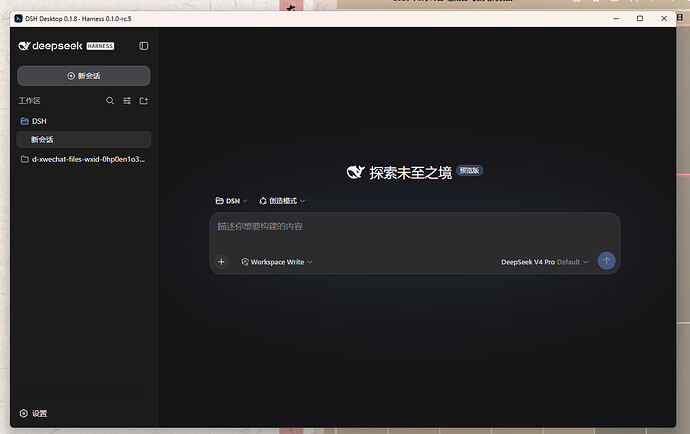Close the DSH Desktop window
The image size is (690, 434).
(x=664, y=18)
